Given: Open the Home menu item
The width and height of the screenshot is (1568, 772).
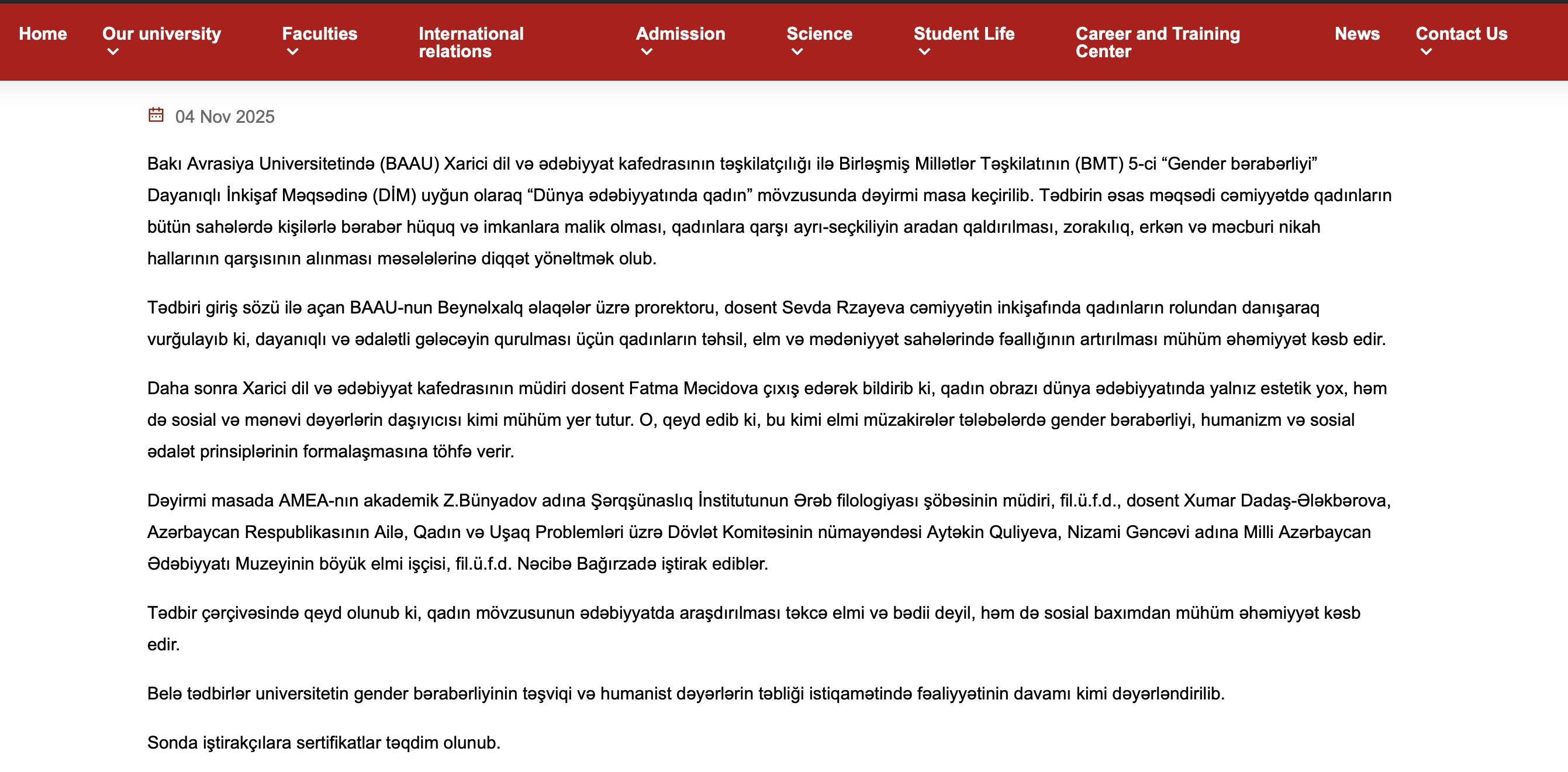Looking at the screenshot, I should click(43, 34).
